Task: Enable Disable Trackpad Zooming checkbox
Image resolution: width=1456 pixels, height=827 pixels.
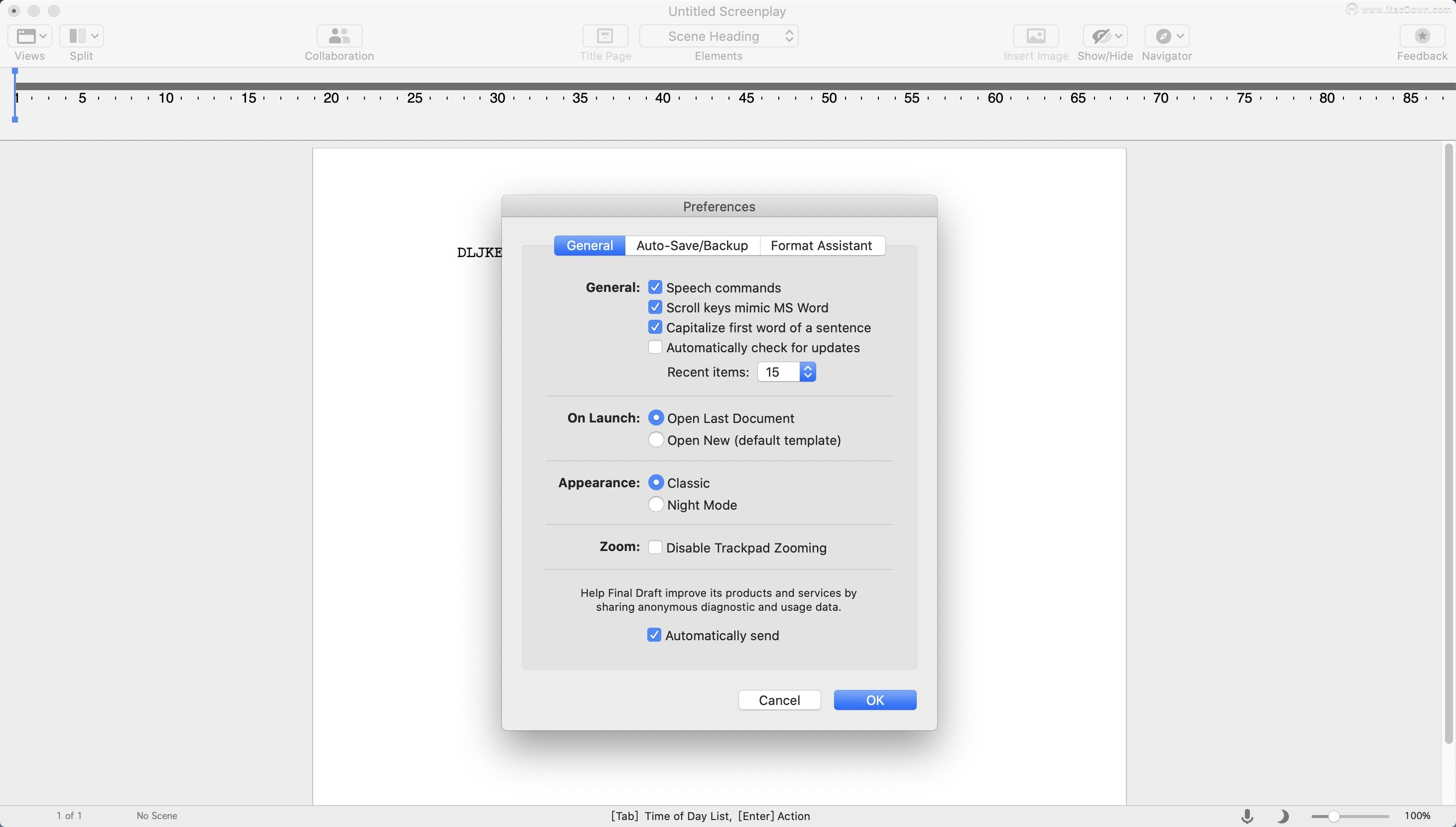Action: 654,547
